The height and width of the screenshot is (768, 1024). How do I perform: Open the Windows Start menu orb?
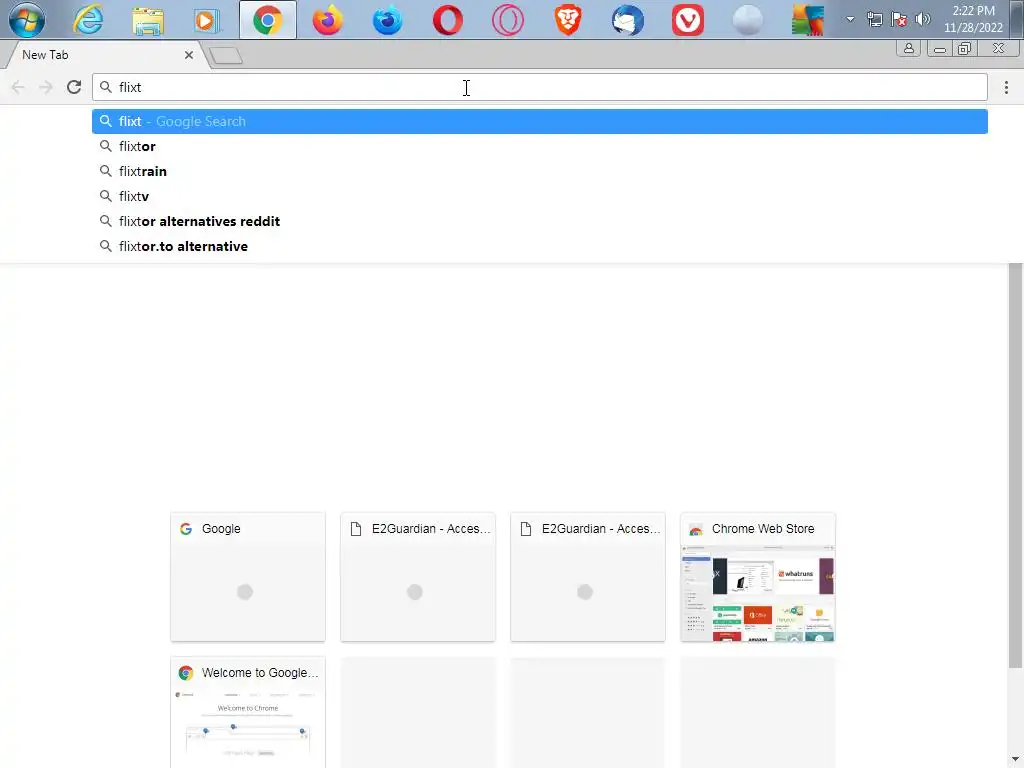[x=27, y=20]
